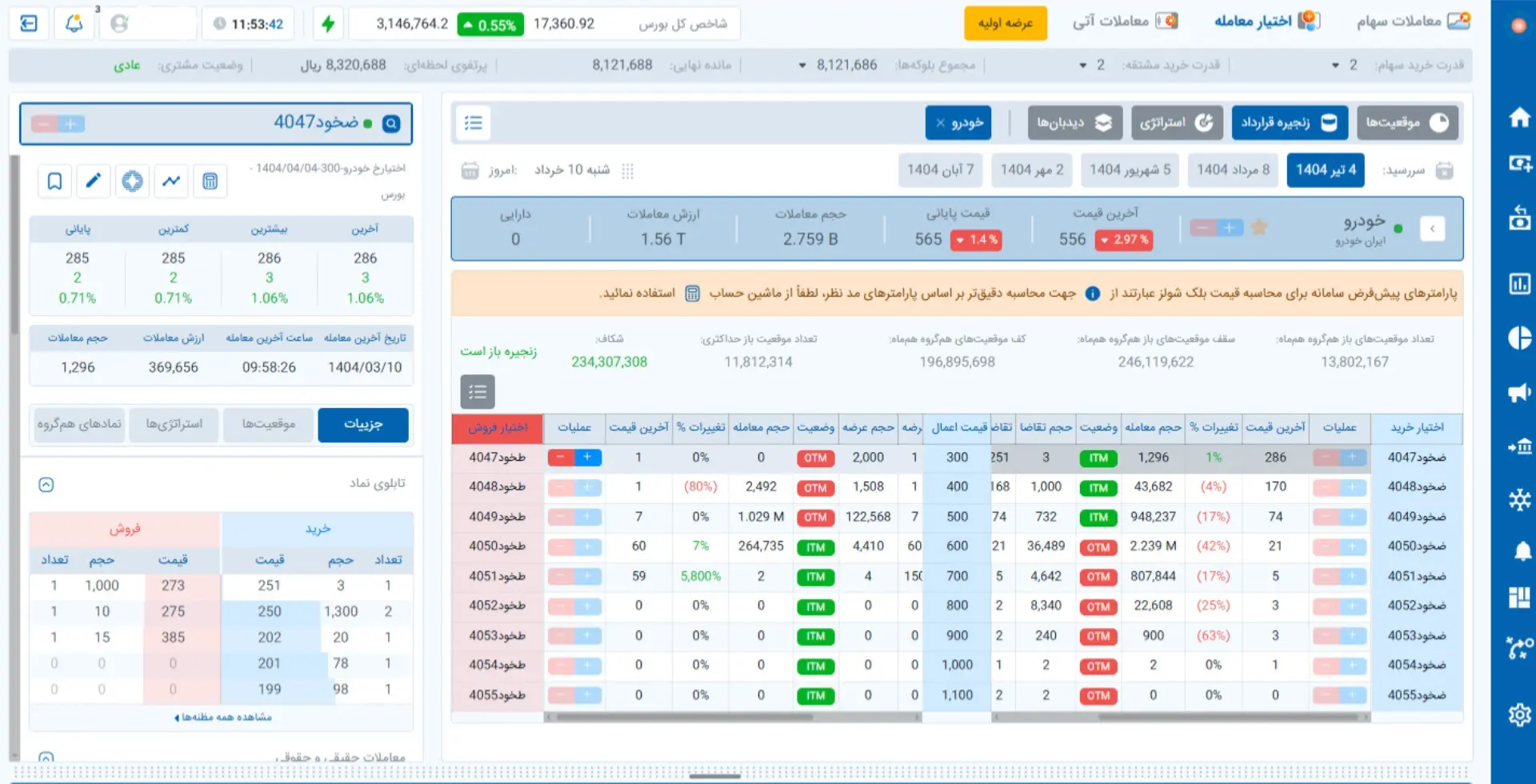Viewport: 1536px width, 784px height.
Task: Expand معاملات حقیقی و حقوقی section
Action: (x=46, y=757)
